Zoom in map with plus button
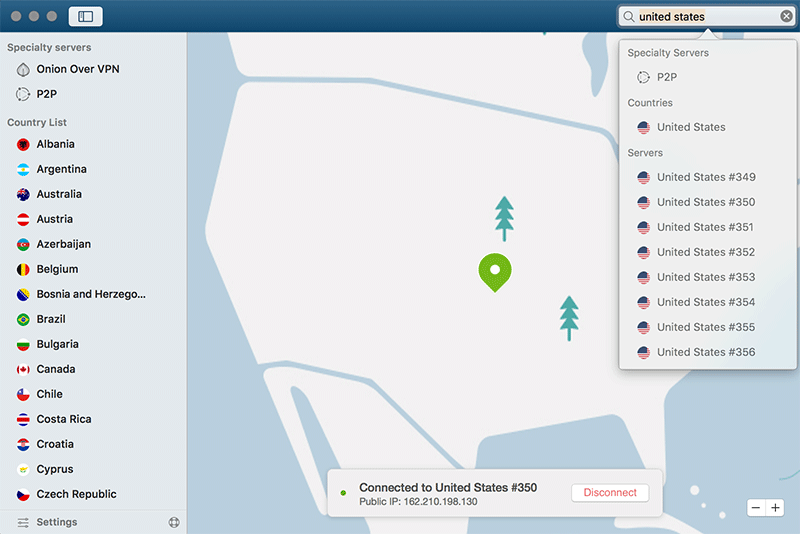 (x=776, y=507)
